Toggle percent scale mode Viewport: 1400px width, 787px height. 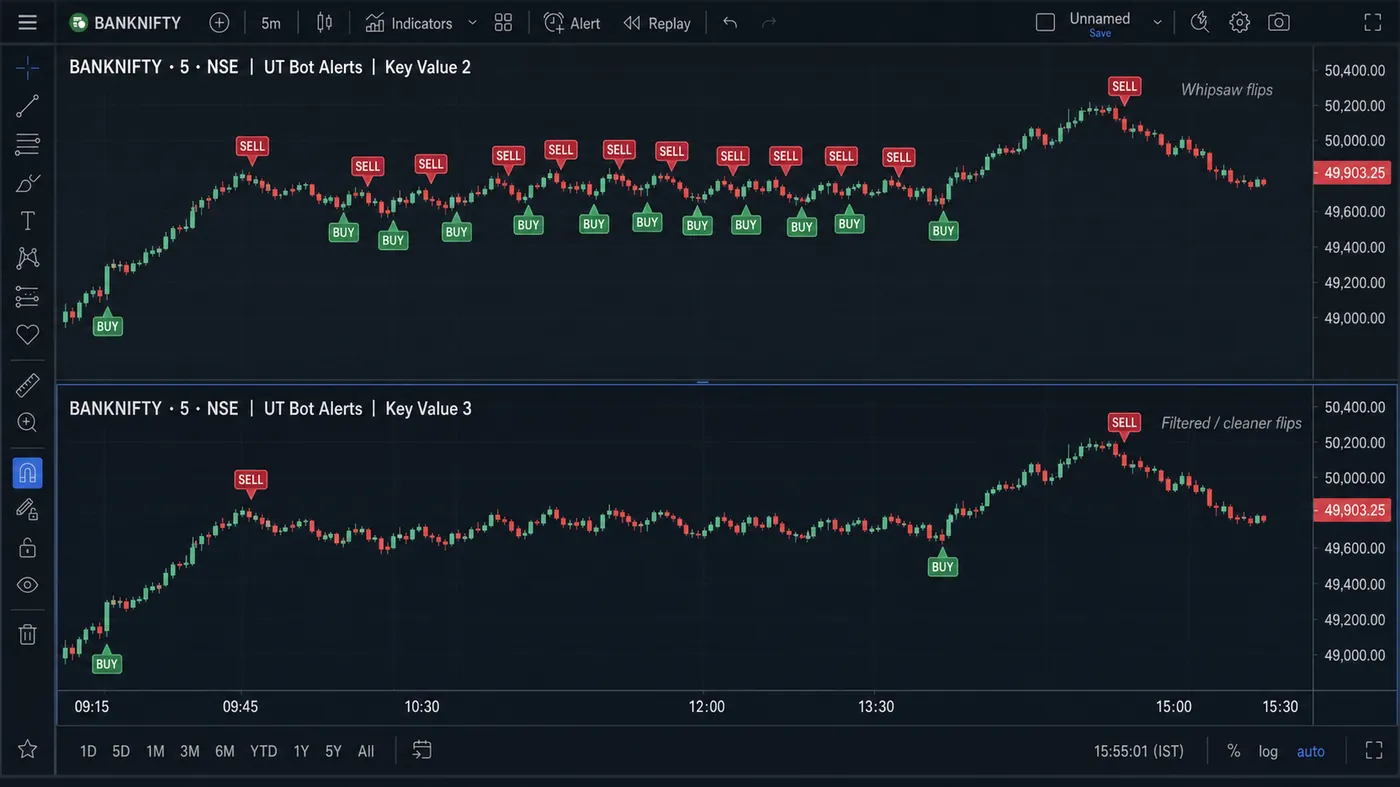coord(1233,751)
